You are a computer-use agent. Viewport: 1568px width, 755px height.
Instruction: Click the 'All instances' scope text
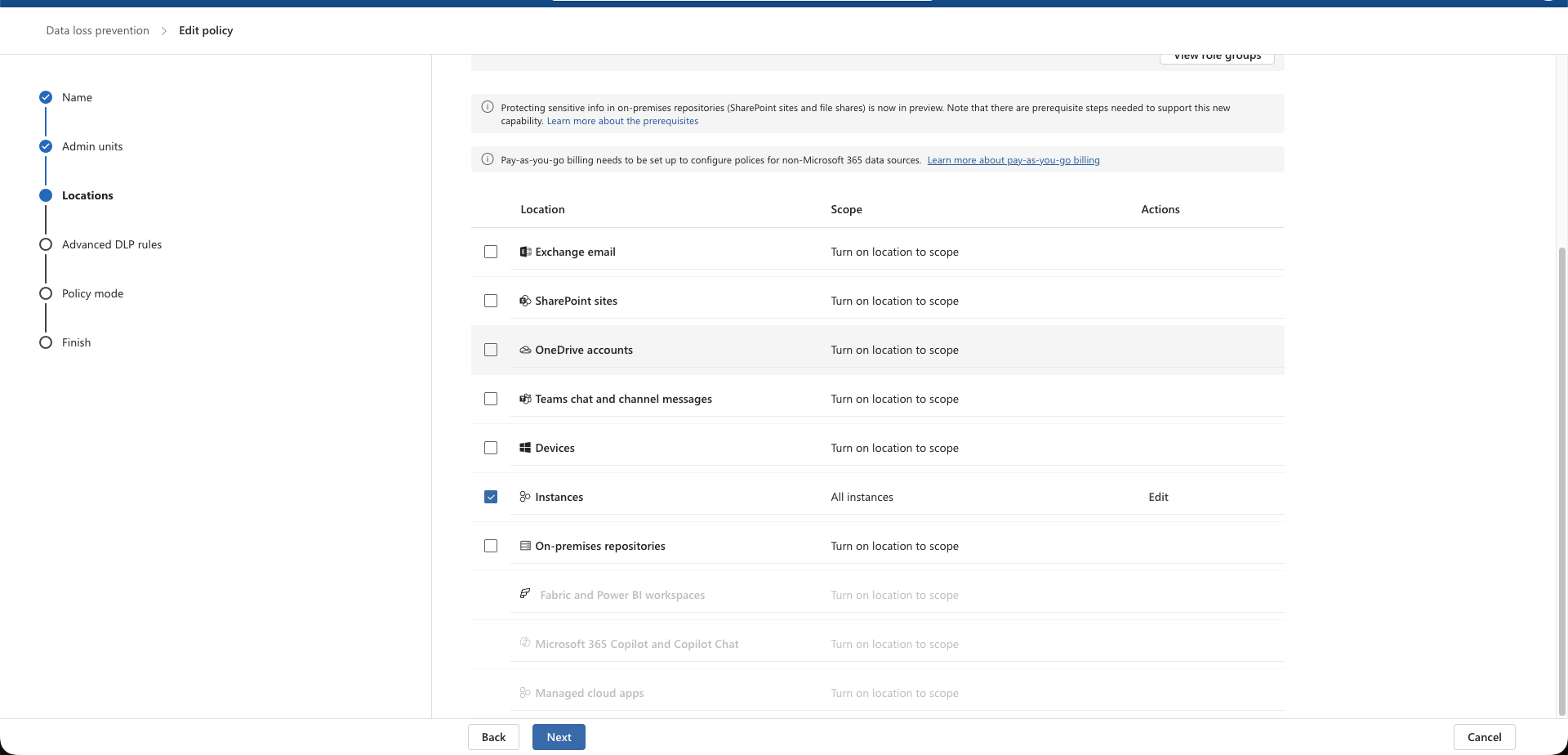point(862,497)
